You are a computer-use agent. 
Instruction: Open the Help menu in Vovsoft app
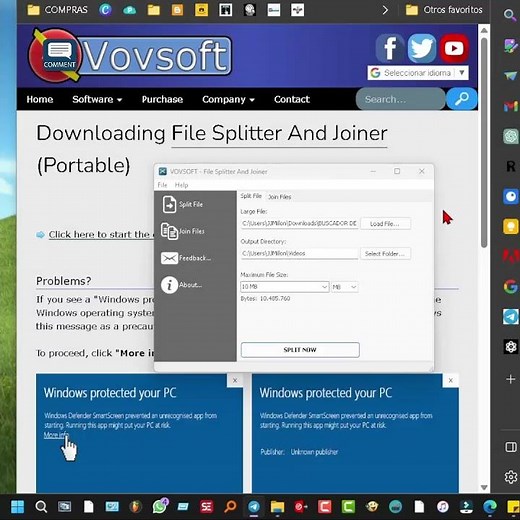pos(181,185)
